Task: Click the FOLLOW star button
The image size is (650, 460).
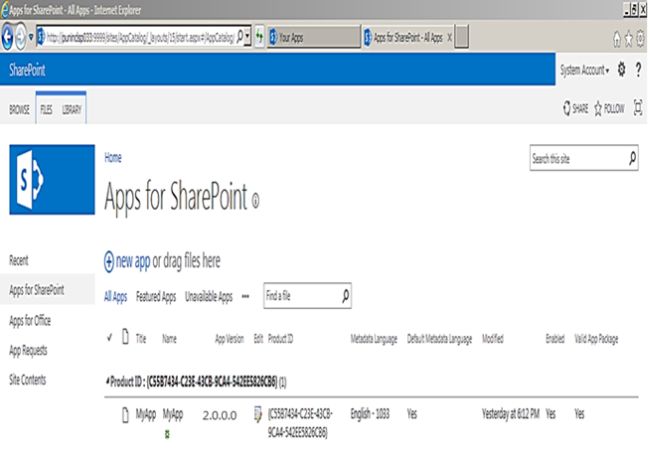Action: [609, 109]
